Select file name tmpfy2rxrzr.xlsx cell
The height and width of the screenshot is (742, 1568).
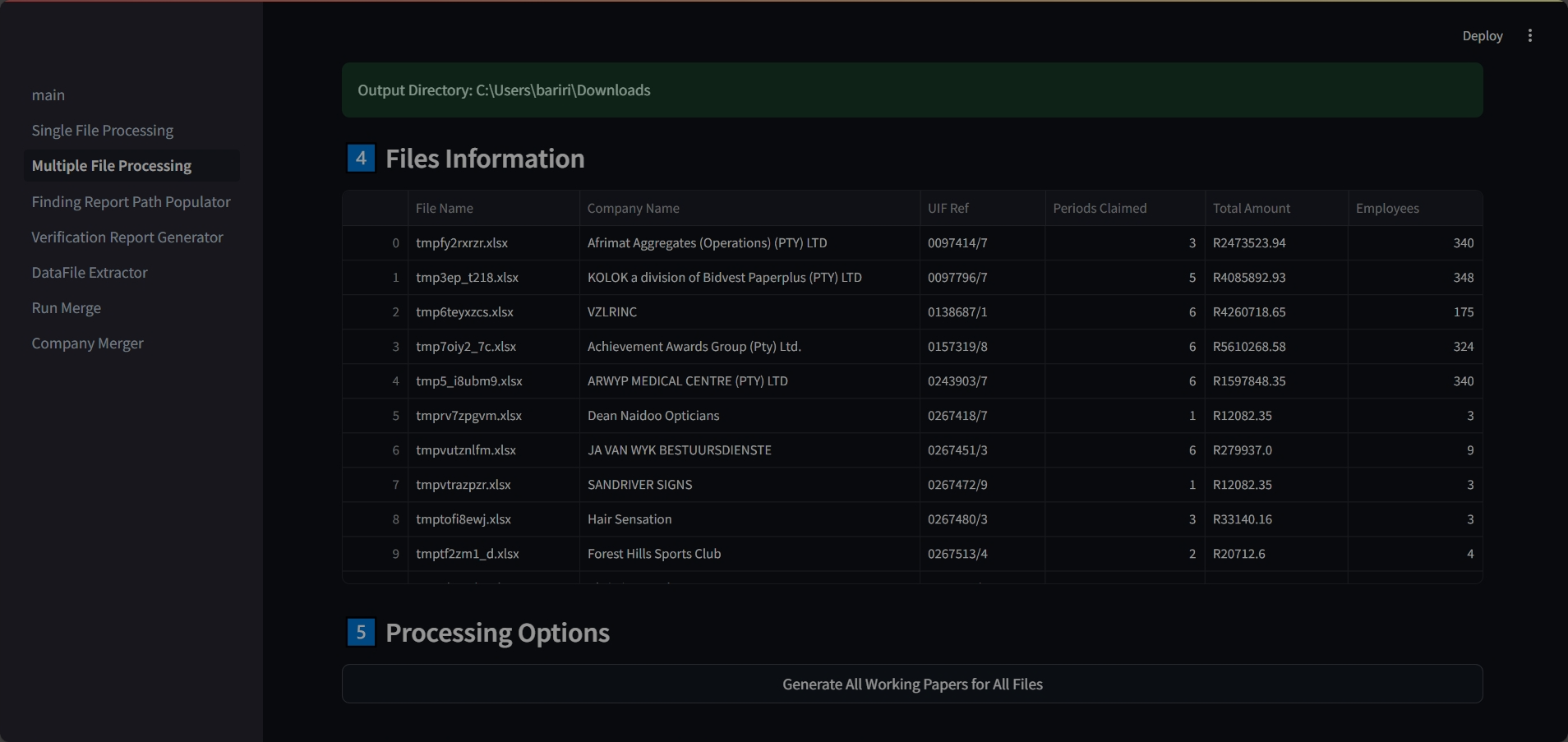(493, 243)
